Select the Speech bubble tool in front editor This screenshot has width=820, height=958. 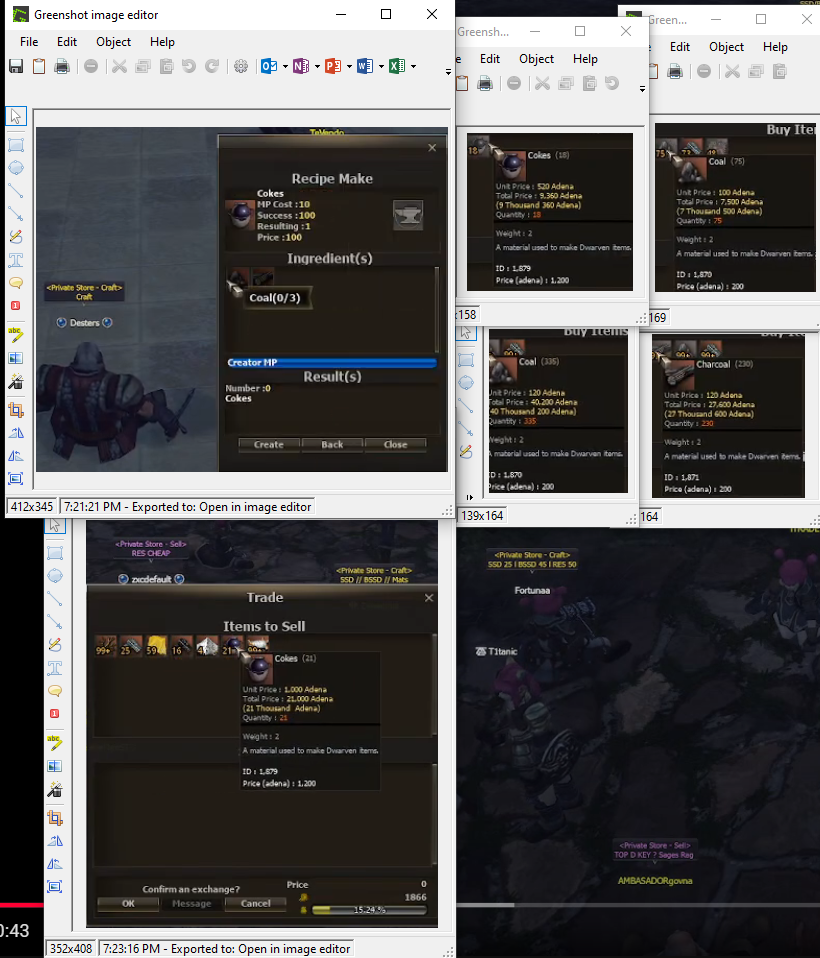click(x=16, y=283)
